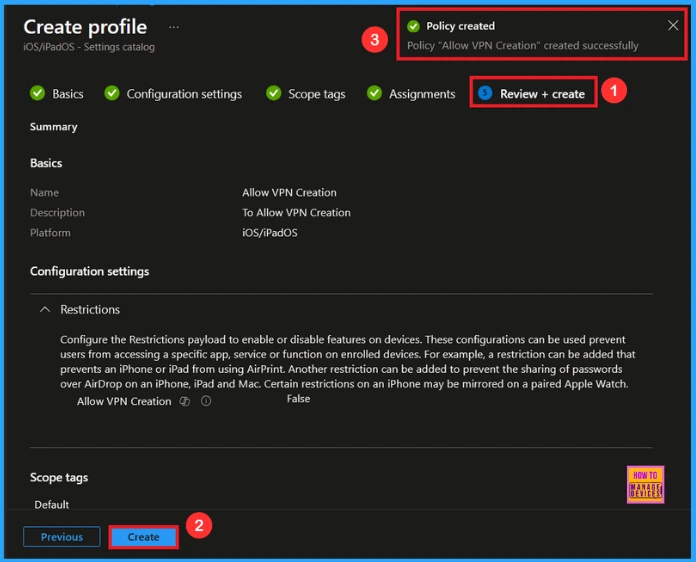This screenshot has width=696, height=562.
Task: Click the blue step icon before Review + create
Action: pos(485,93)
